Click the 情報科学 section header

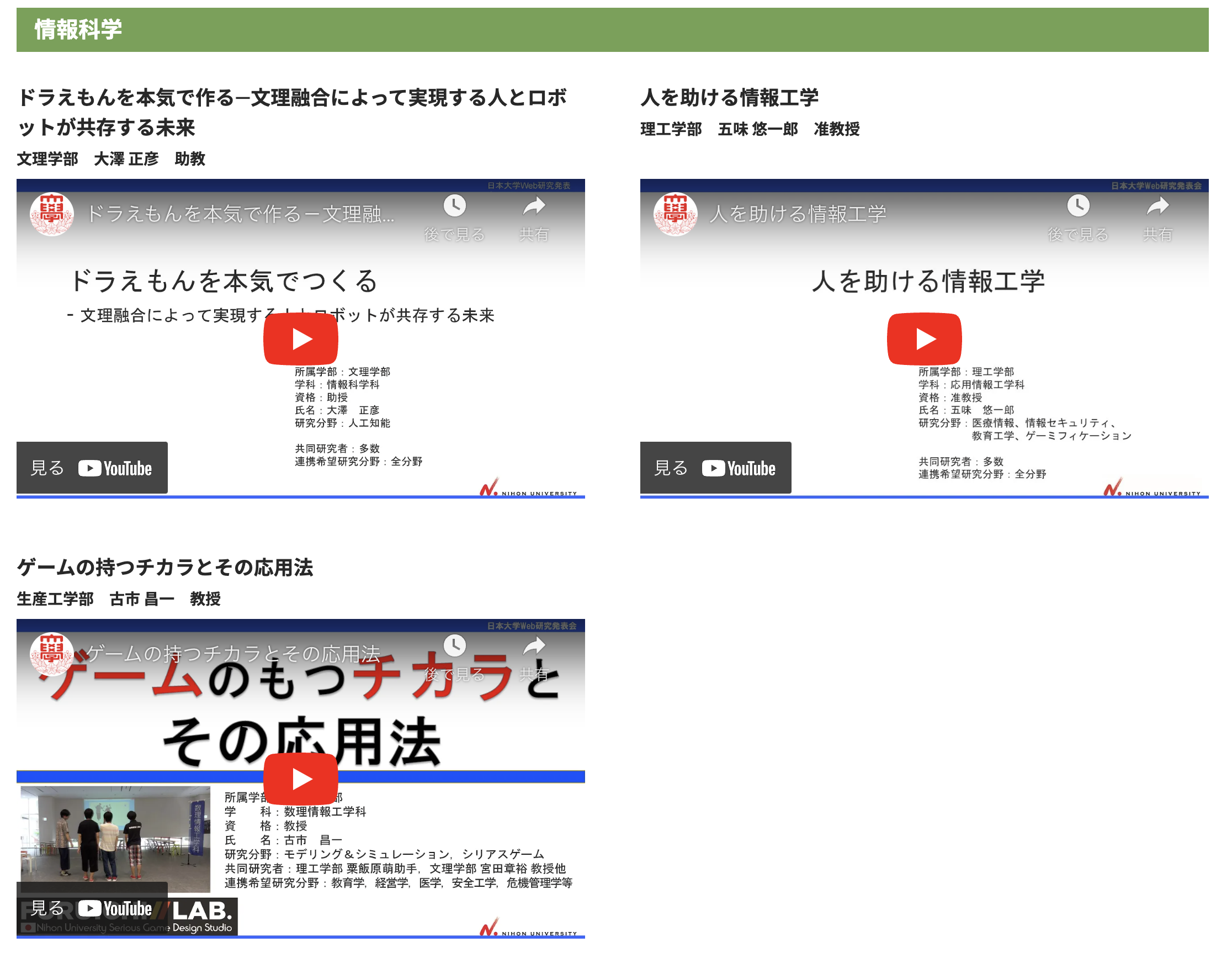click(x=78, y=29)
